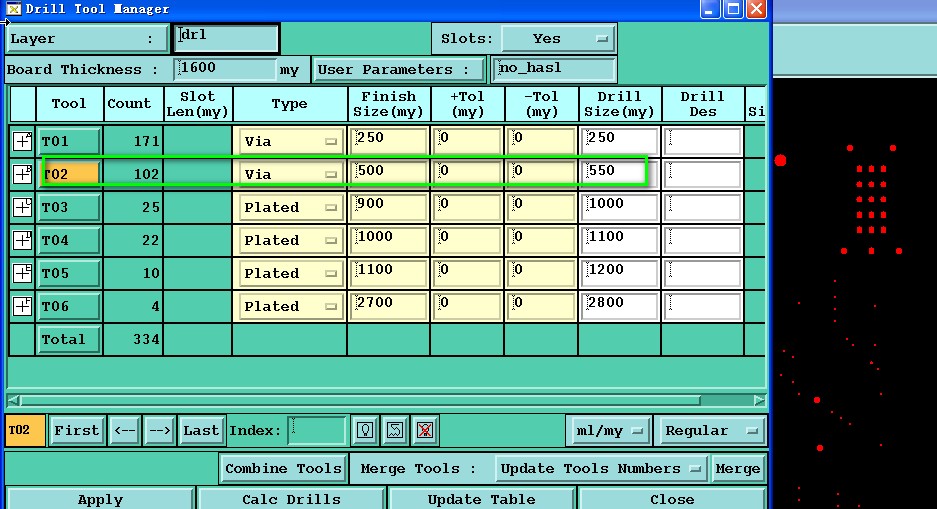Click the Index input field

coord(316,430)
